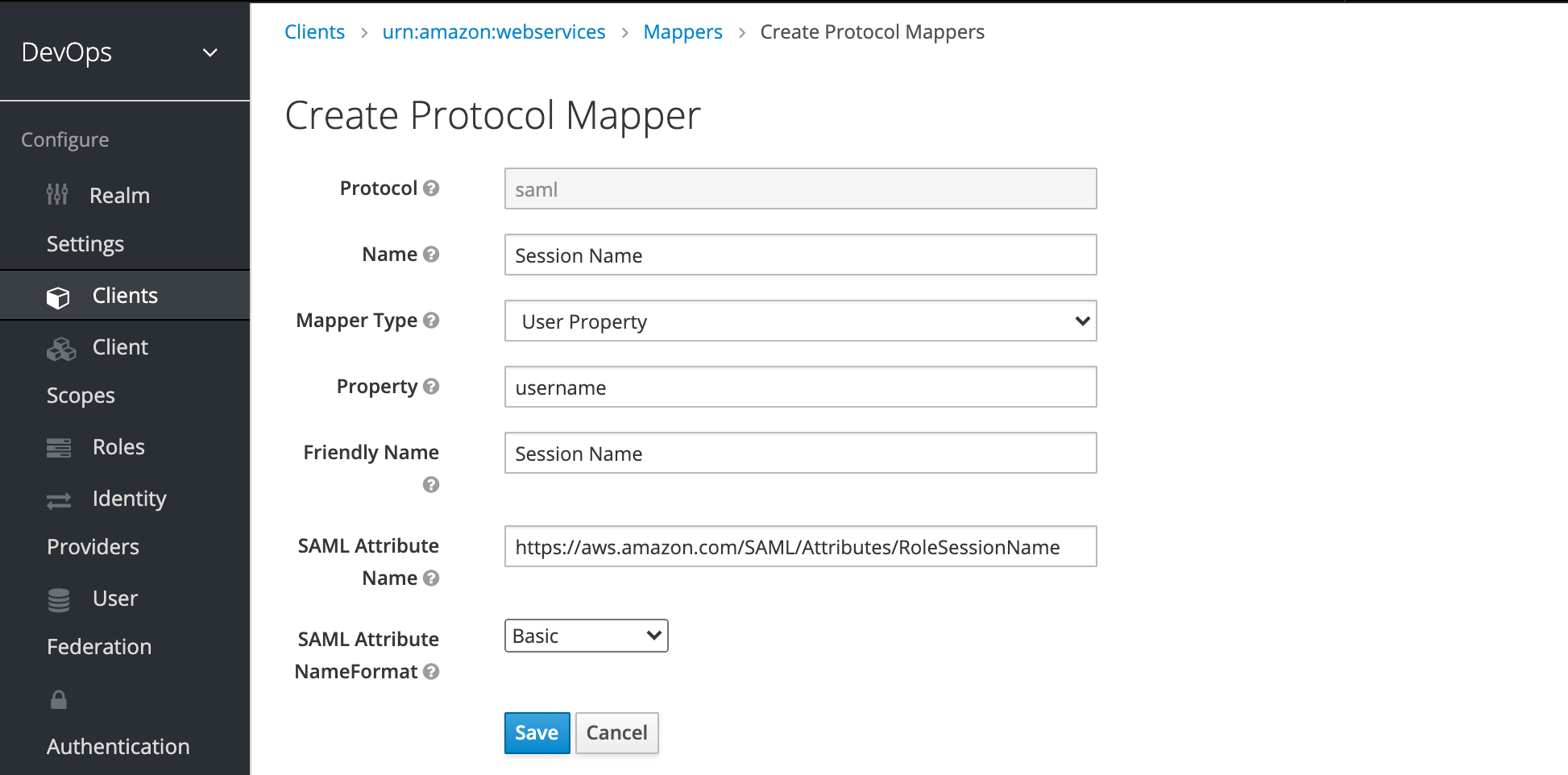Click the Friendly Name question mark icon
Viewport: 1568px width, 775px height.
[431, 485]
